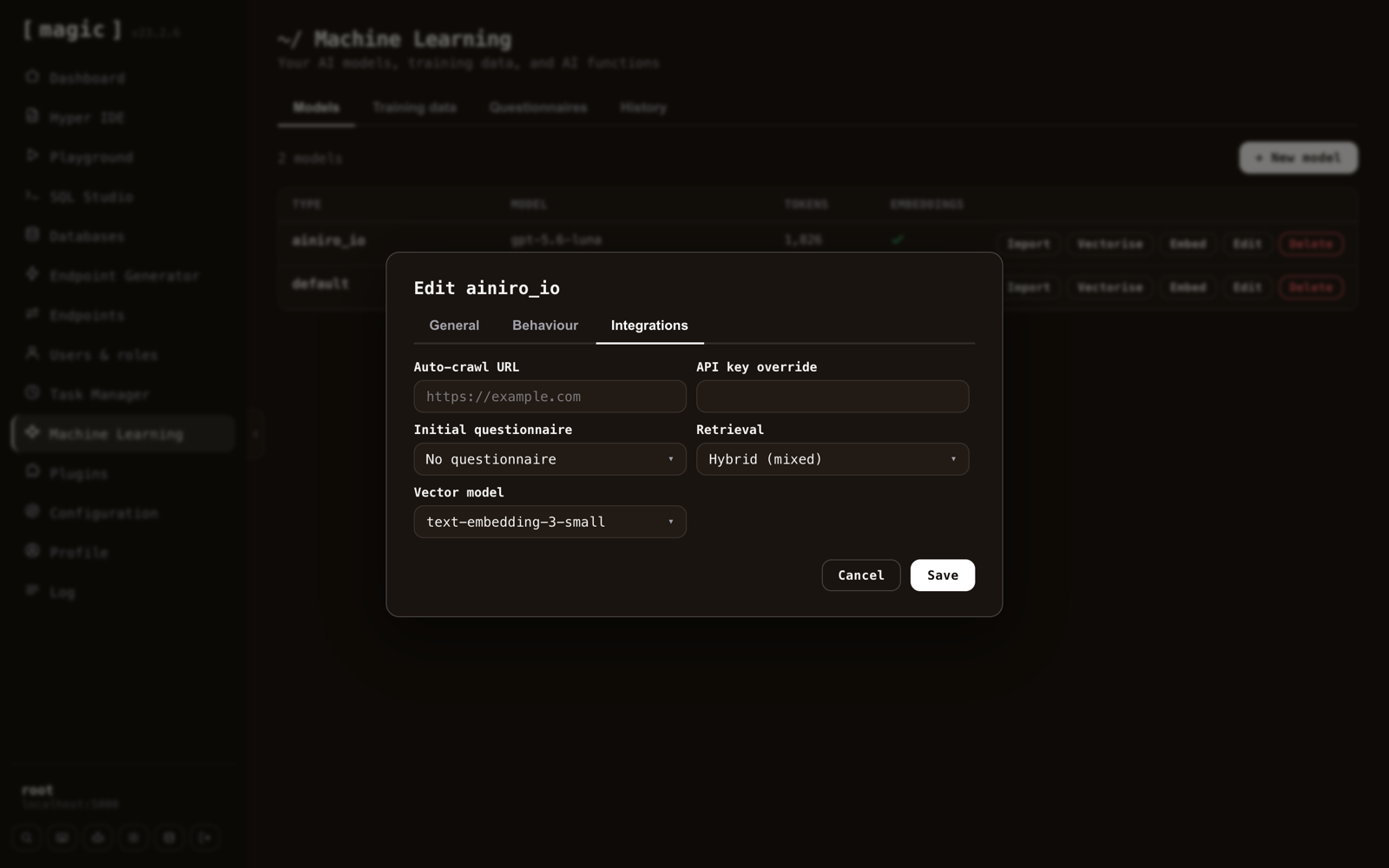Open Task Manager via its clock icon
The height and width of the screenshot is (868, 1389).
[32, 393]
